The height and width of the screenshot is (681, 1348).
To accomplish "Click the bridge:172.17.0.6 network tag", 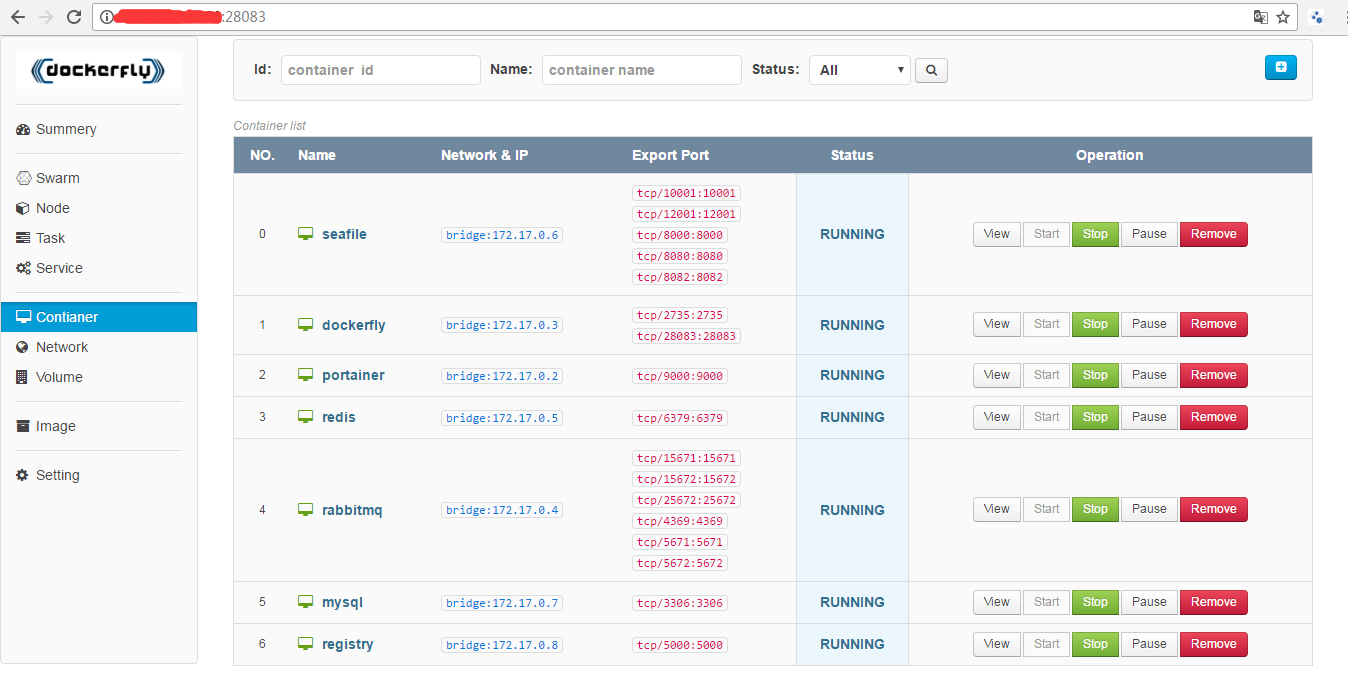I will click(x=502, y=235).
